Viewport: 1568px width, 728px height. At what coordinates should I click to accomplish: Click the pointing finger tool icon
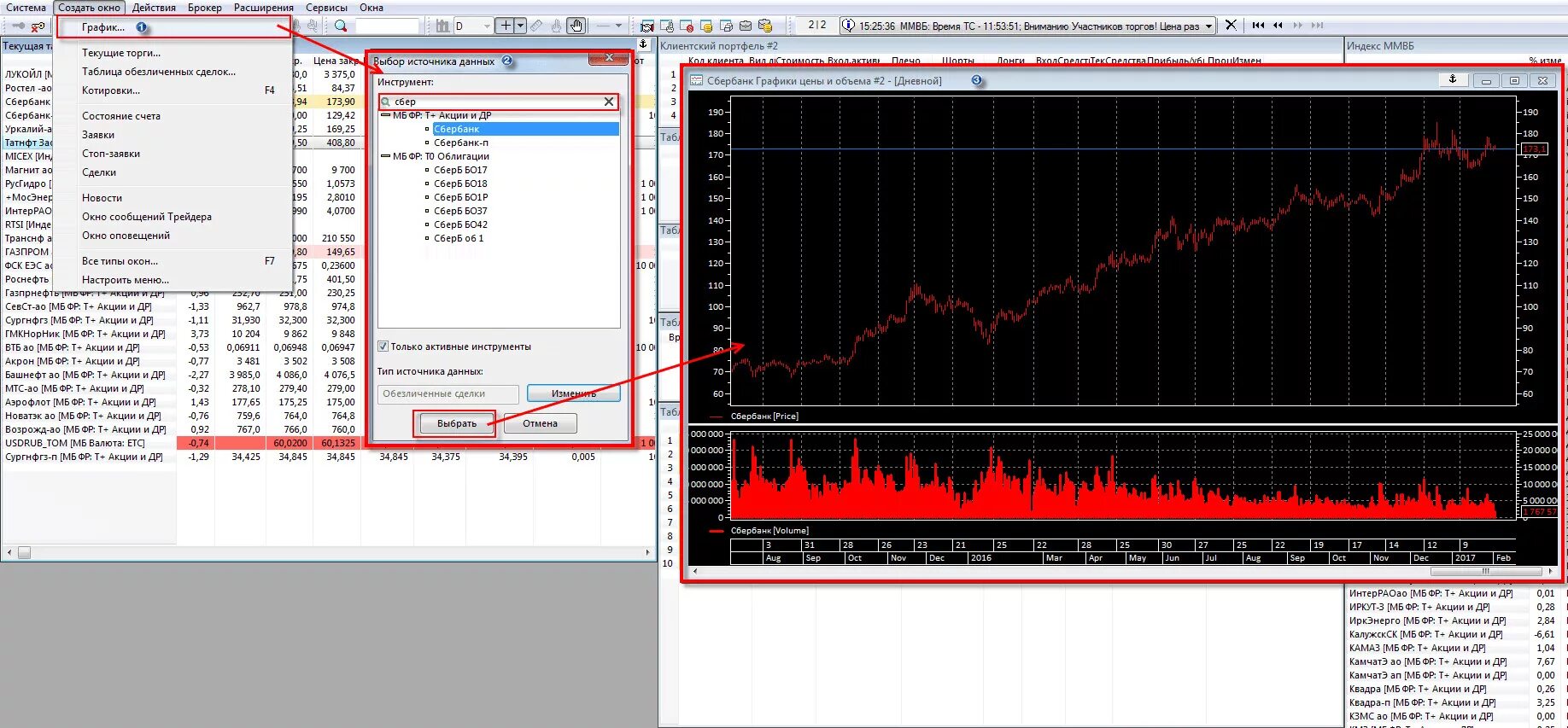click(x=556, y=26)
